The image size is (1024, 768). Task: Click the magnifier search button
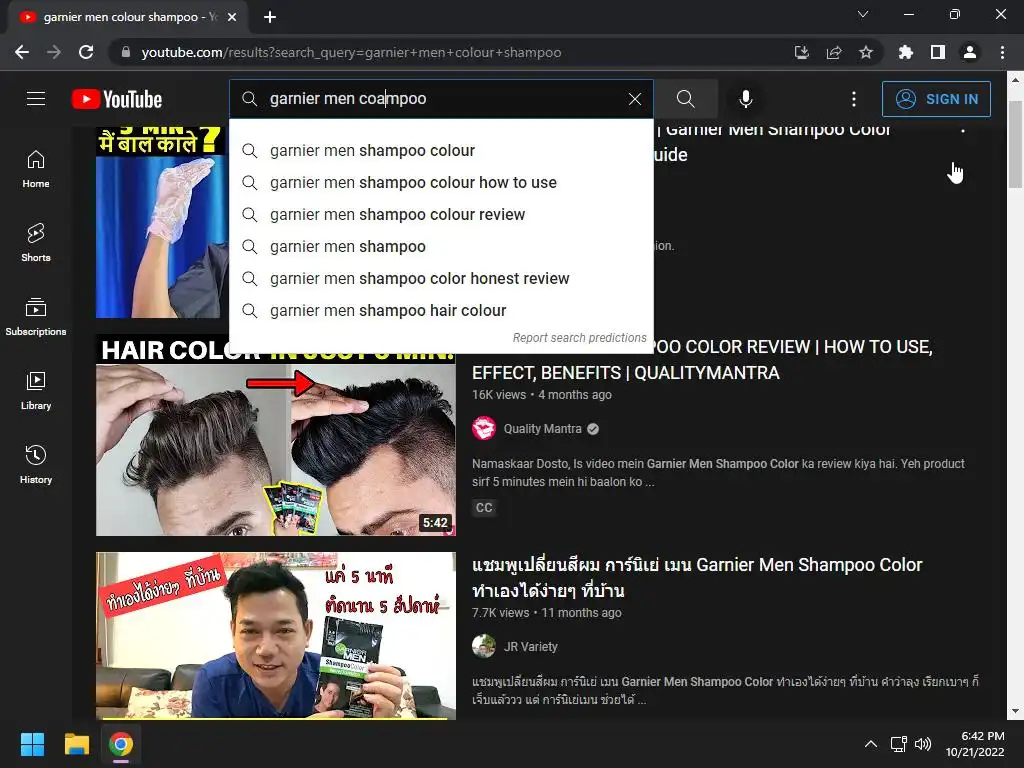click(686, 99)
